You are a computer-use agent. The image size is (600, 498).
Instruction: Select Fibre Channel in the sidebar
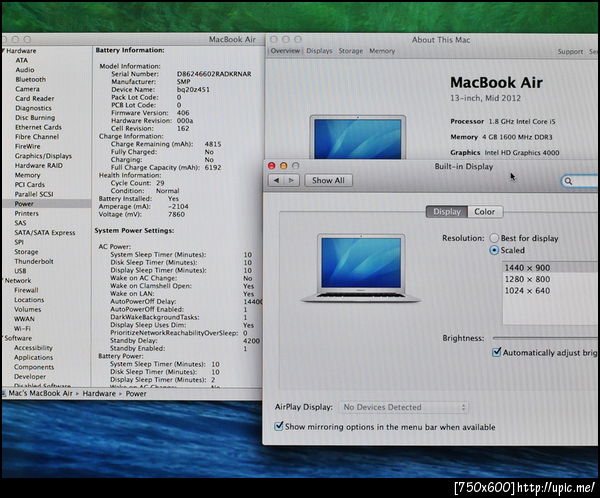(37, 137)
